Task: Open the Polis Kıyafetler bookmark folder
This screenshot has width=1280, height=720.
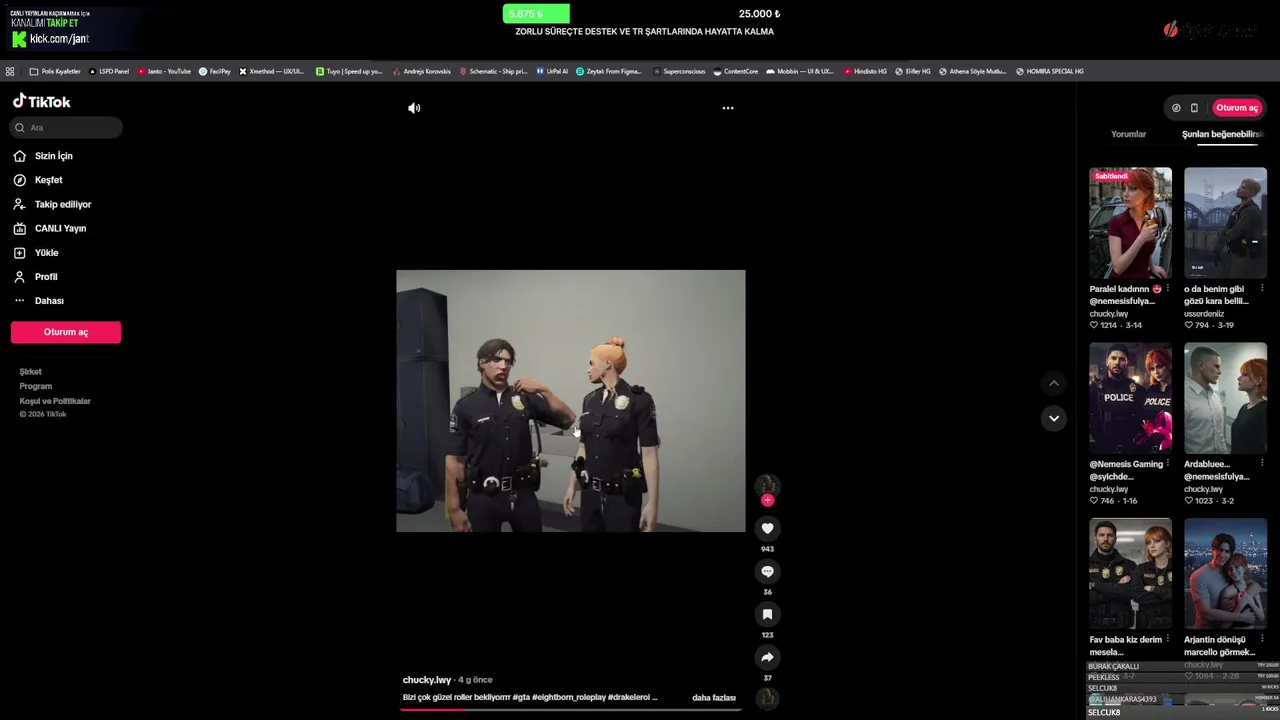Action: point(55,71)
